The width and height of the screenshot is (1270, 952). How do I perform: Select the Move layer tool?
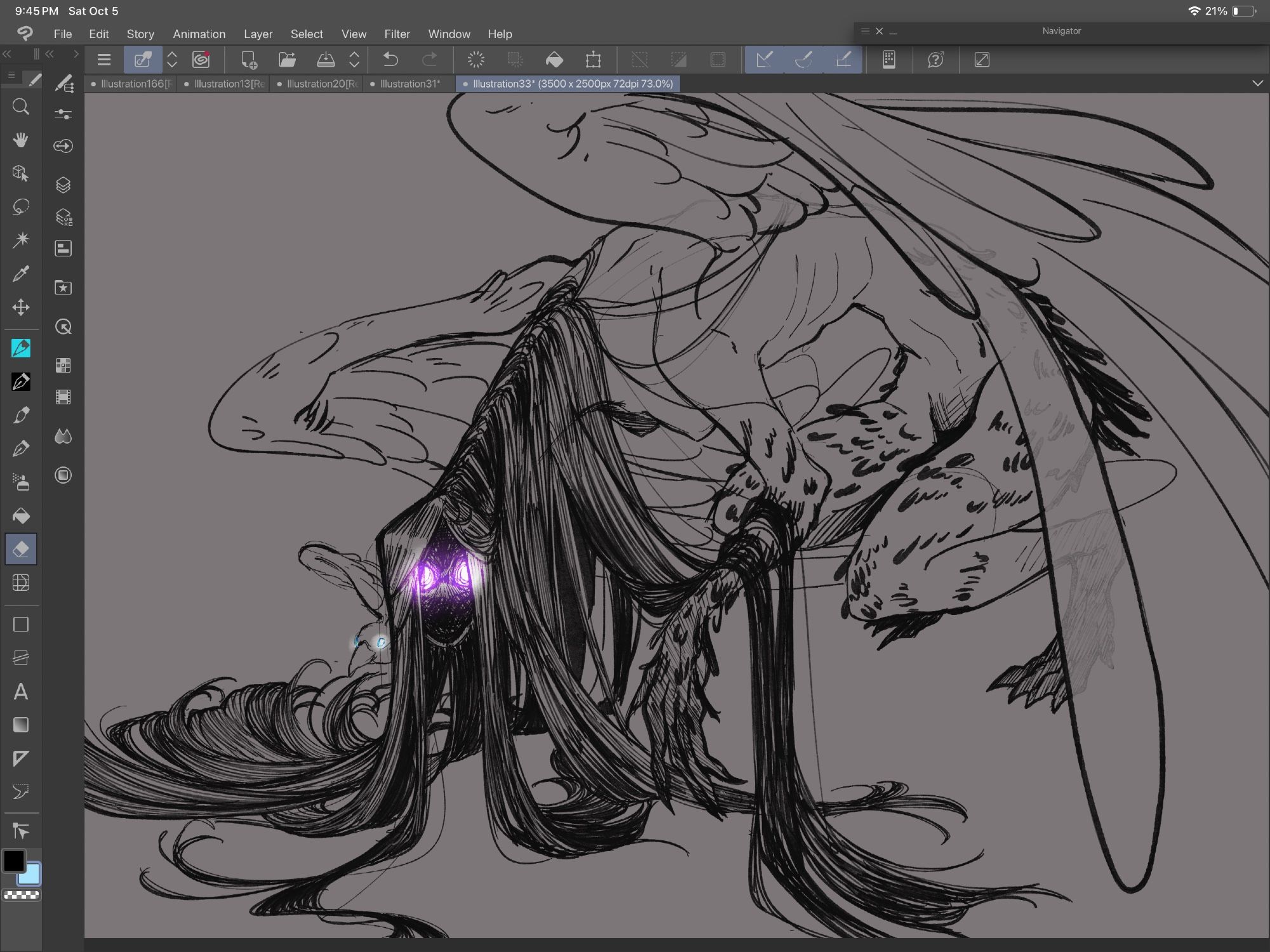coord(21,307)
